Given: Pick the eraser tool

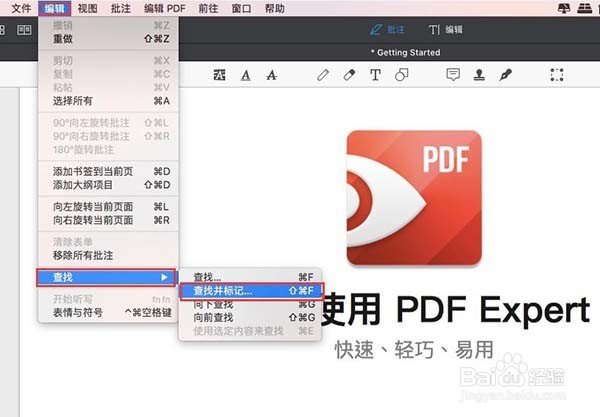Looking at the screenshot, I should coord(349,75).
